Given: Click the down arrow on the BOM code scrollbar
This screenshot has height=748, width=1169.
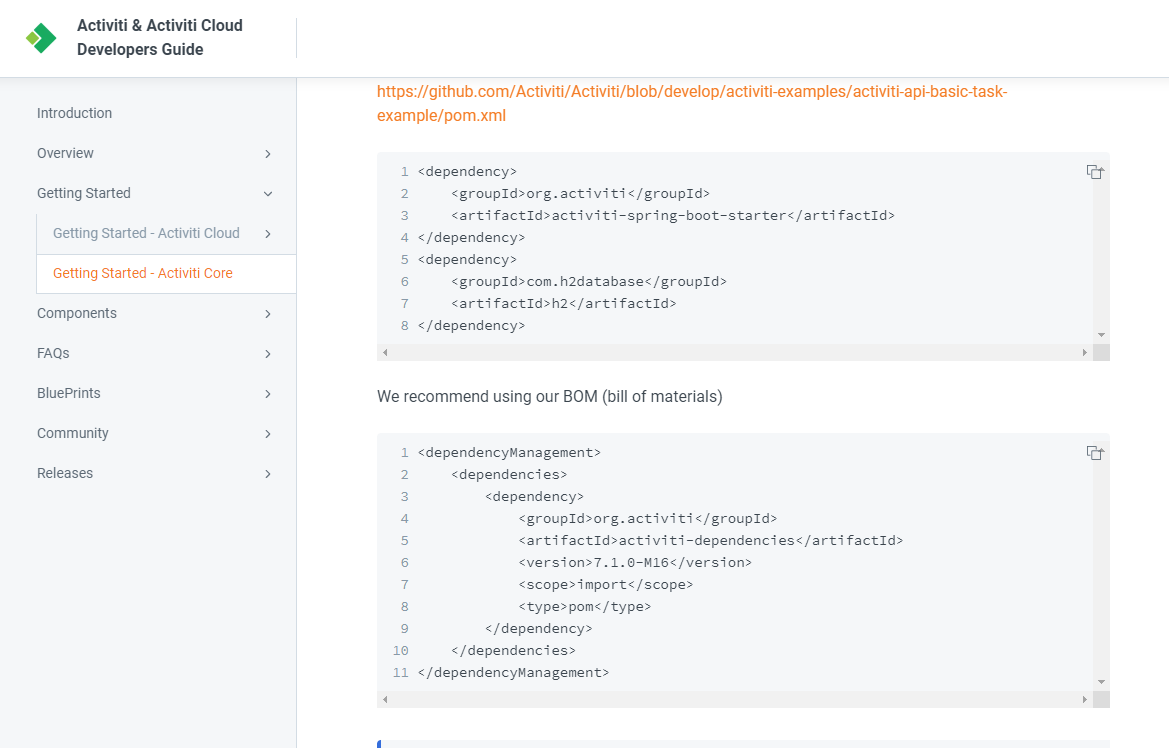Looking at the screenshot, I should [x=1100, y=679].
